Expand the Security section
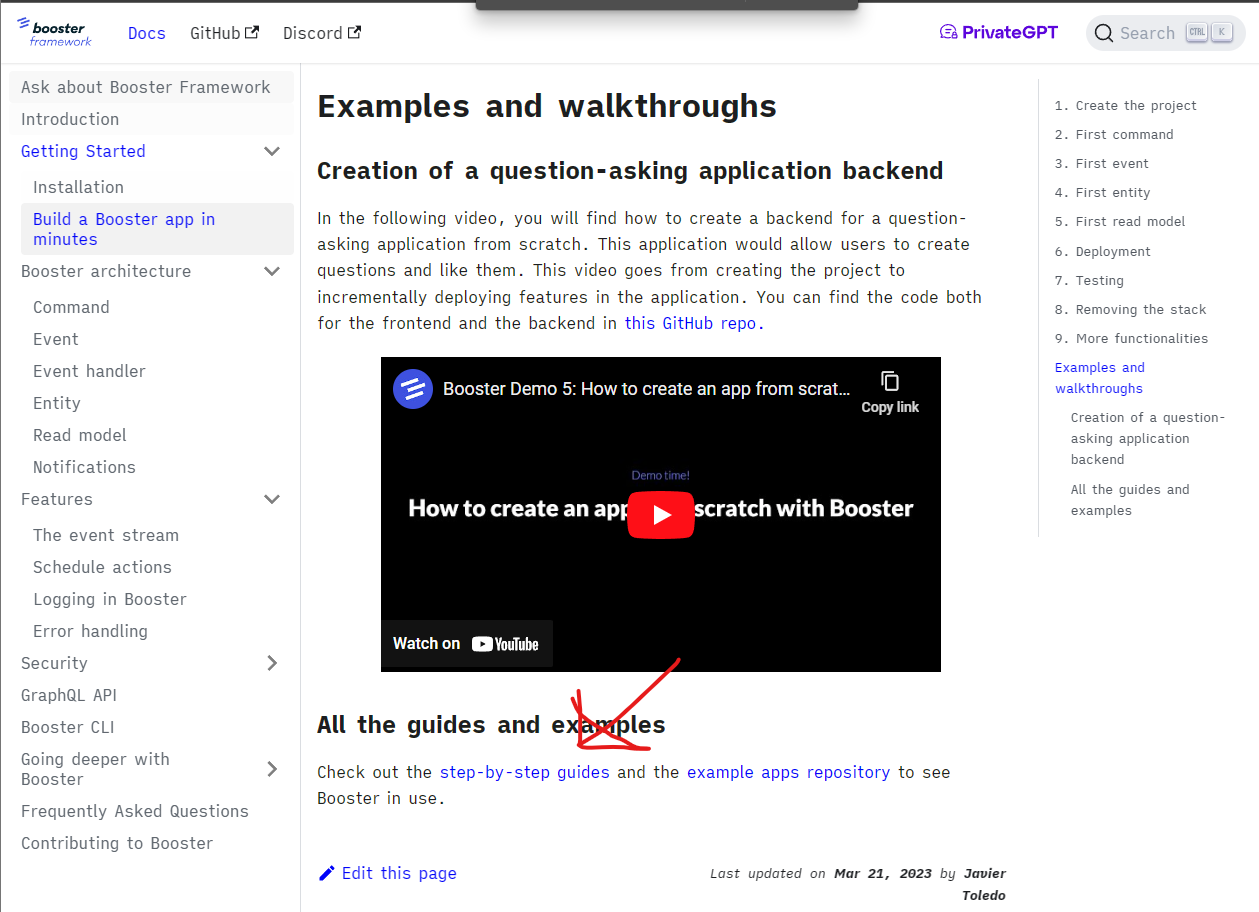Viewport: 1259px width, 912px height. pos(272,663)
